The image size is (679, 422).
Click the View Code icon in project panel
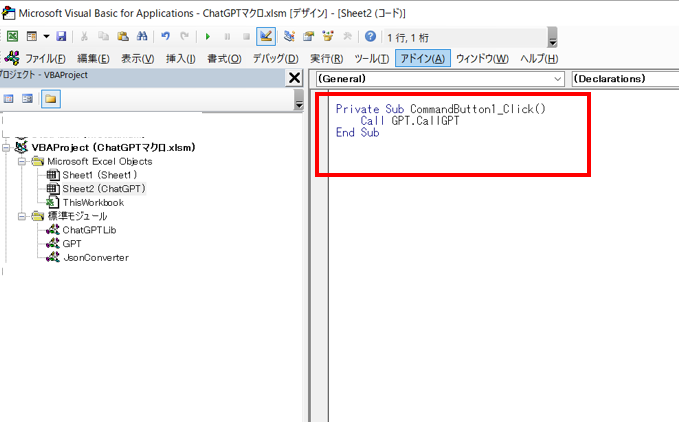tap(9, 99)
